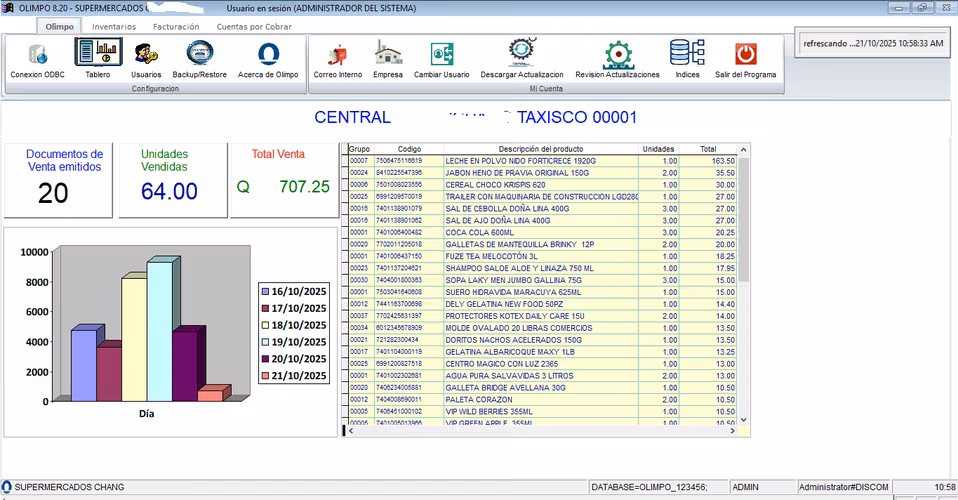Click scroll up arrow of product table

coord(744,149)
